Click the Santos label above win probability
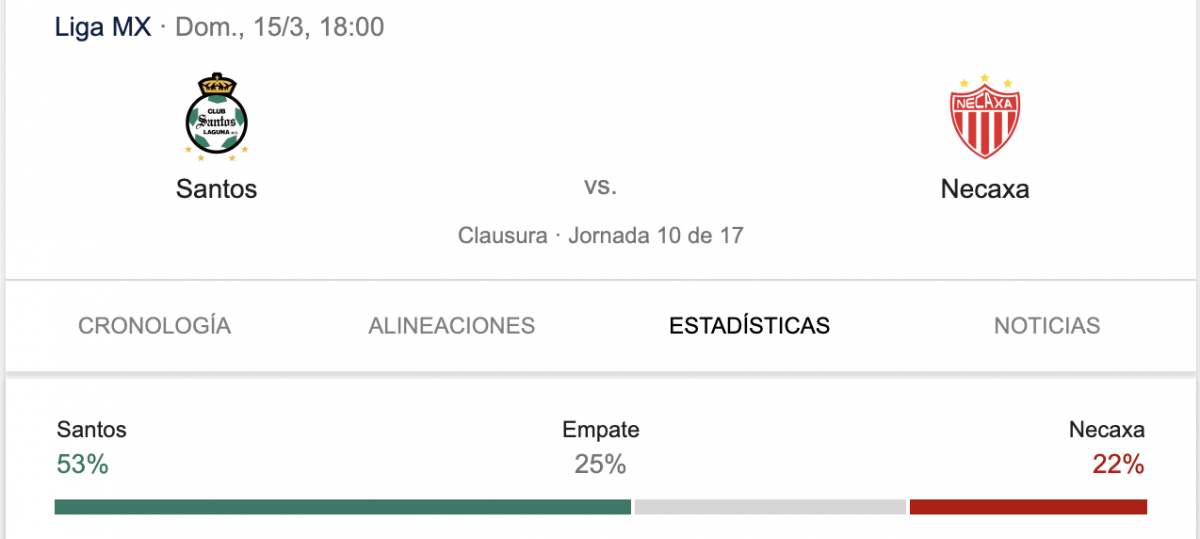This screenshot has height=539, width=1200. (x=92, y=430)
